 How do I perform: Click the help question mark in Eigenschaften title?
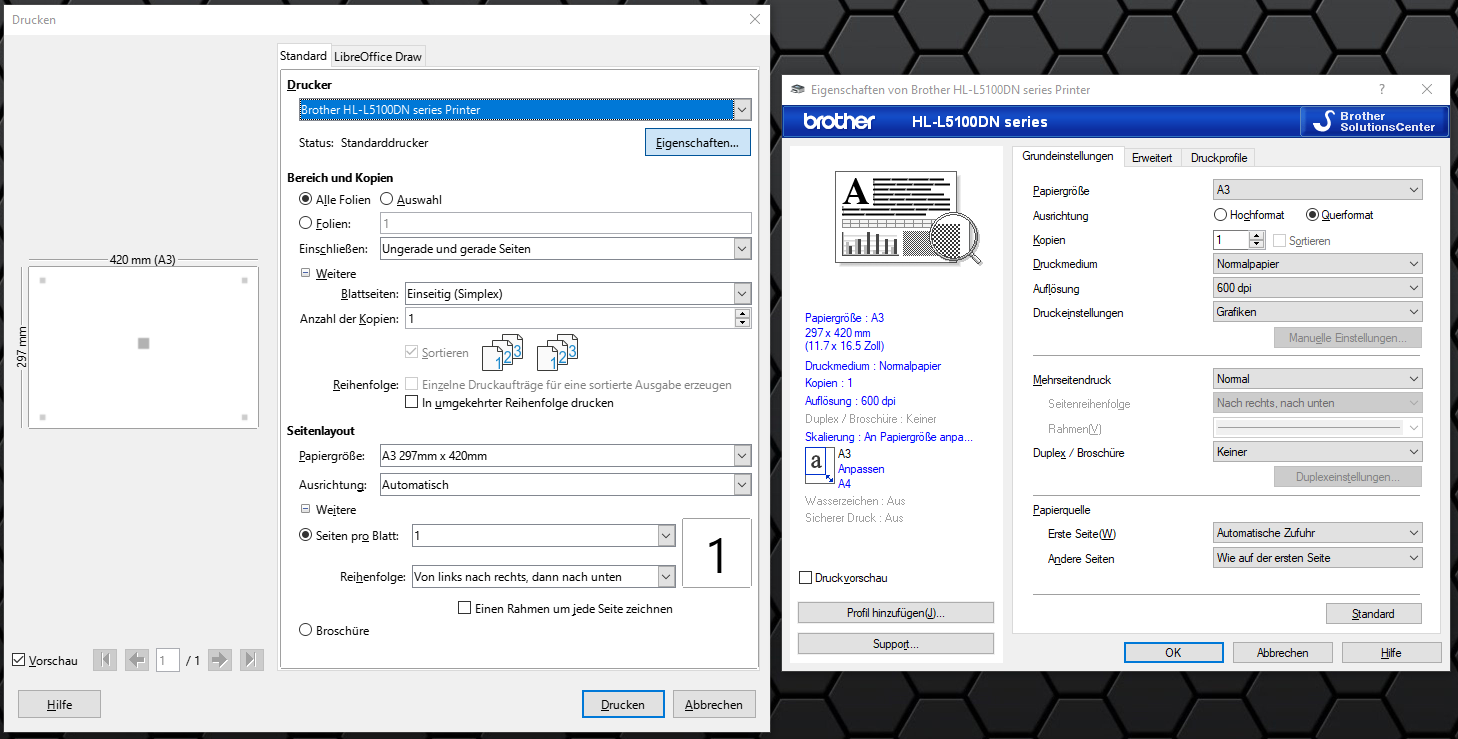tap(1381, 89)
